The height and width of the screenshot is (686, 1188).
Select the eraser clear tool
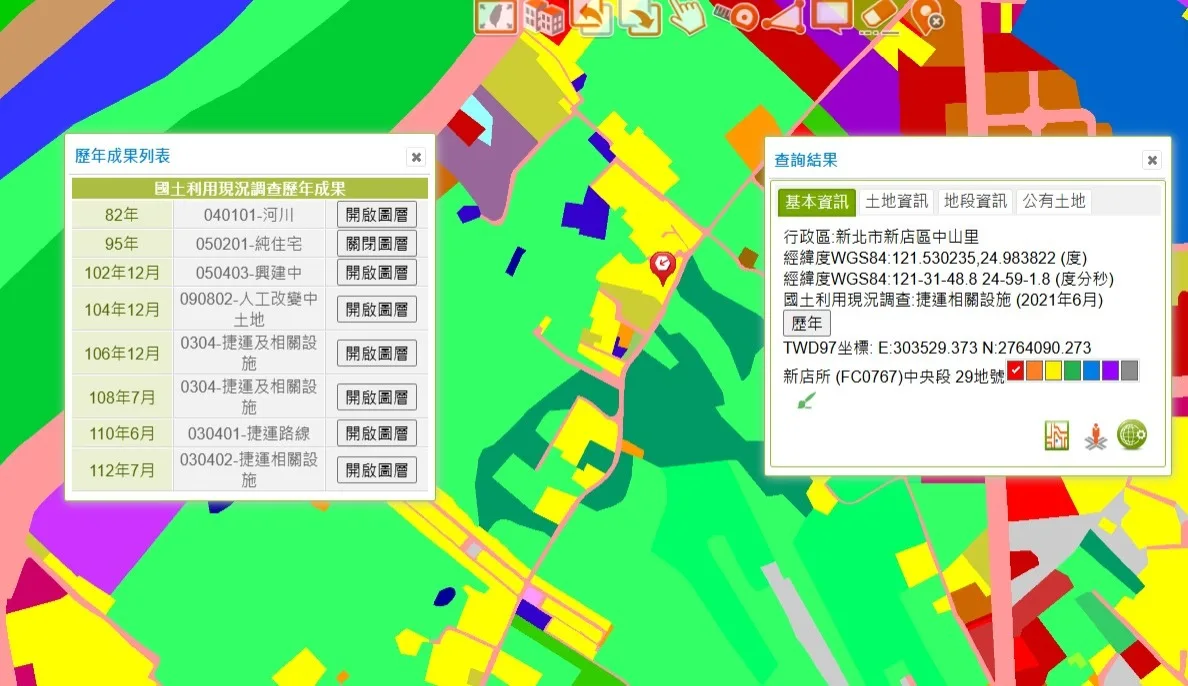tap(879, 17)
